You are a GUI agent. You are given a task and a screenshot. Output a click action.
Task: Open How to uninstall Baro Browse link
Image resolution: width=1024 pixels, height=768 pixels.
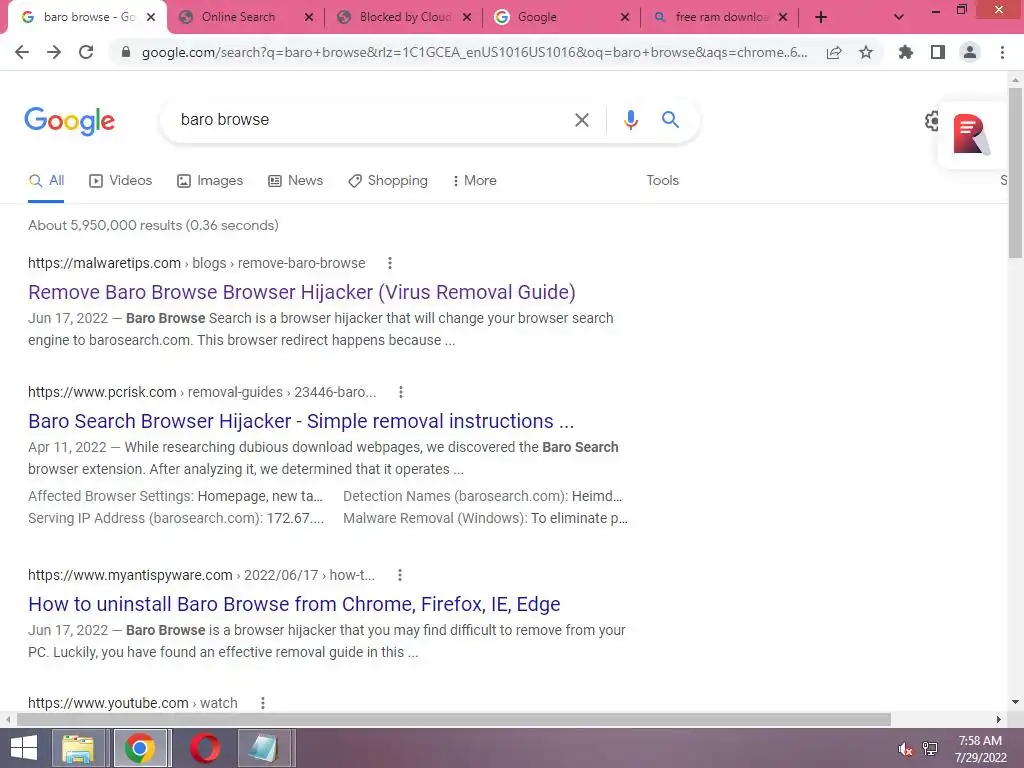(x=294, y=604)
